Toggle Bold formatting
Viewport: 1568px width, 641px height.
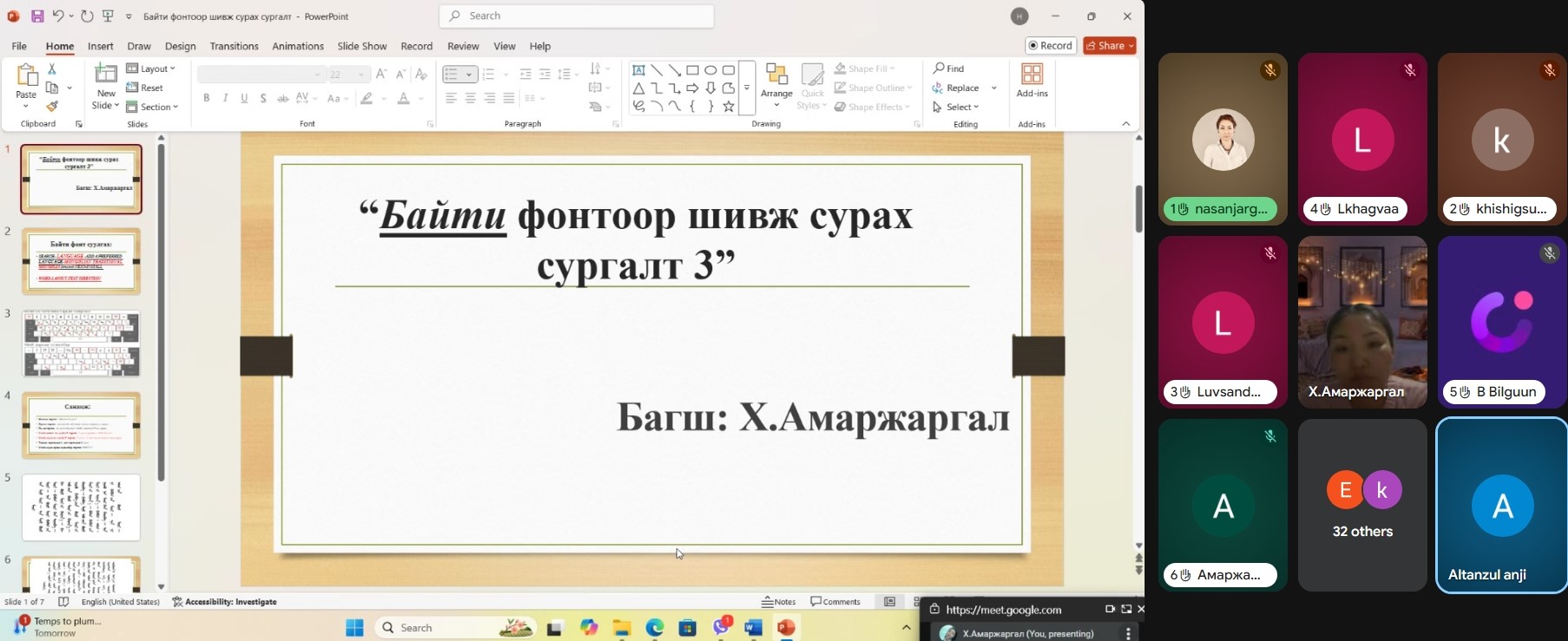(207, 99)
